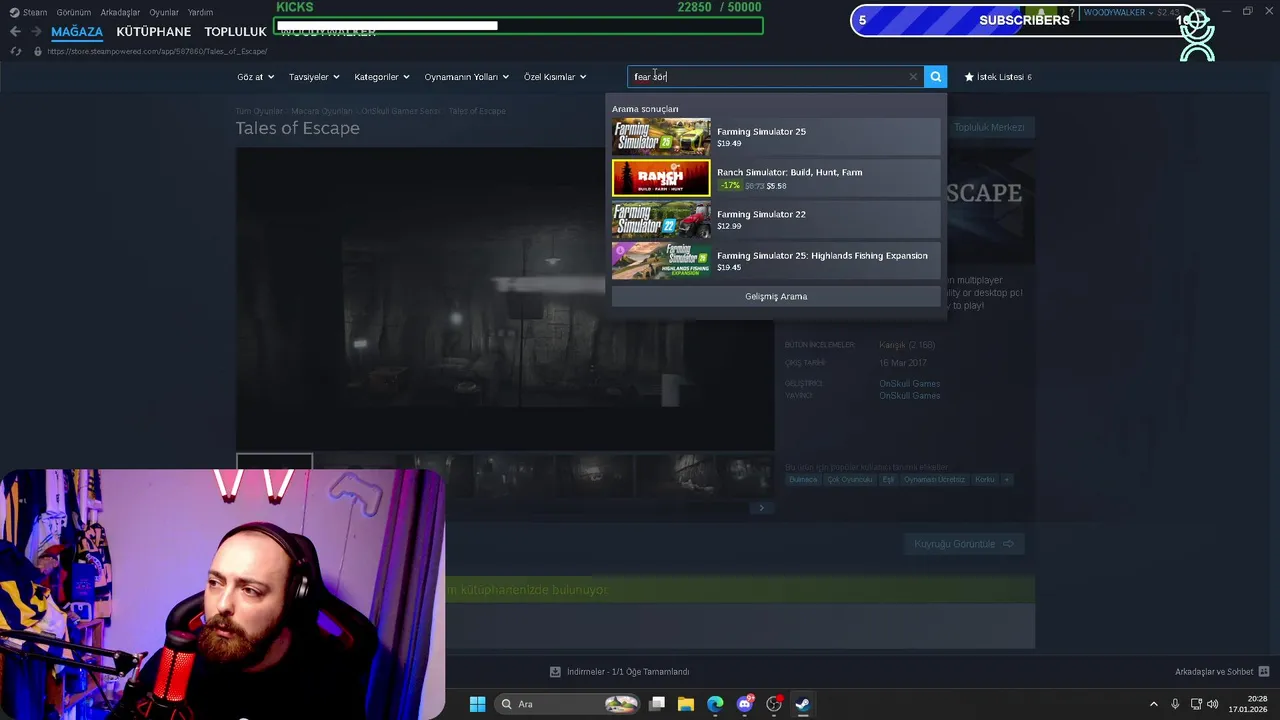Click the star icon beside İstek Listesi
This screenshot has height=720, width=1280.
[969, 76]
